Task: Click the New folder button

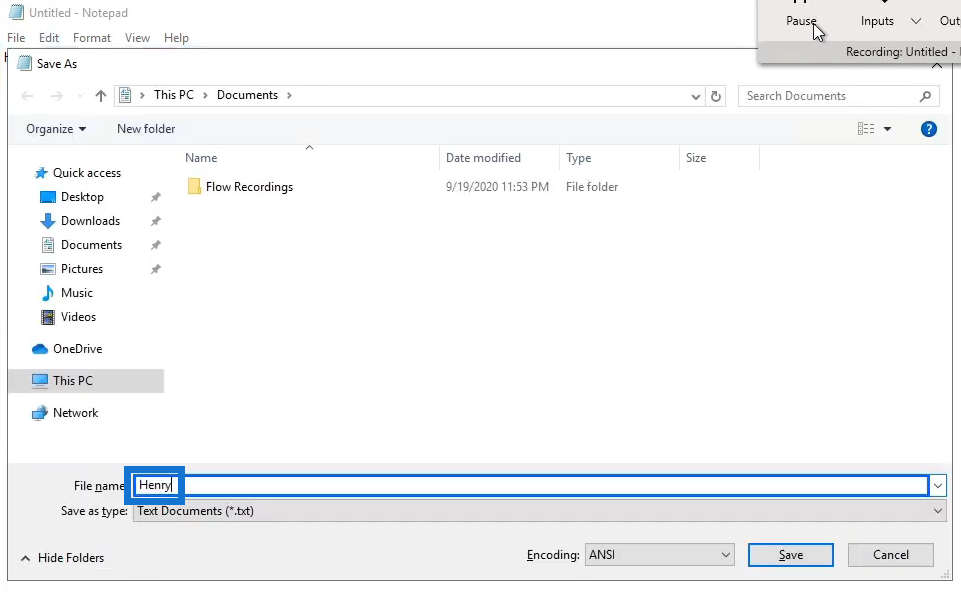Action: coord(146,129)
